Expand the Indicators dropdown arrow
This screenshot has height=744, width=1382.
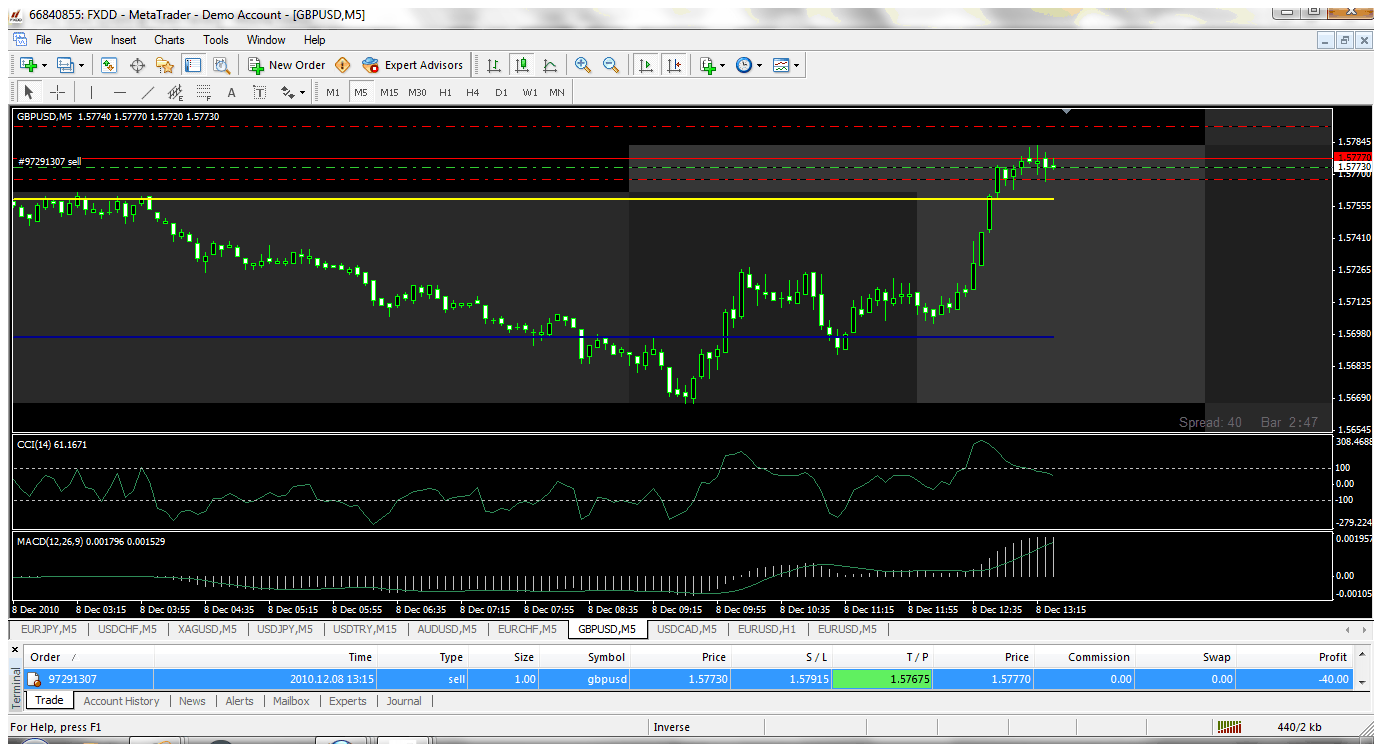(x=724, y=65)
